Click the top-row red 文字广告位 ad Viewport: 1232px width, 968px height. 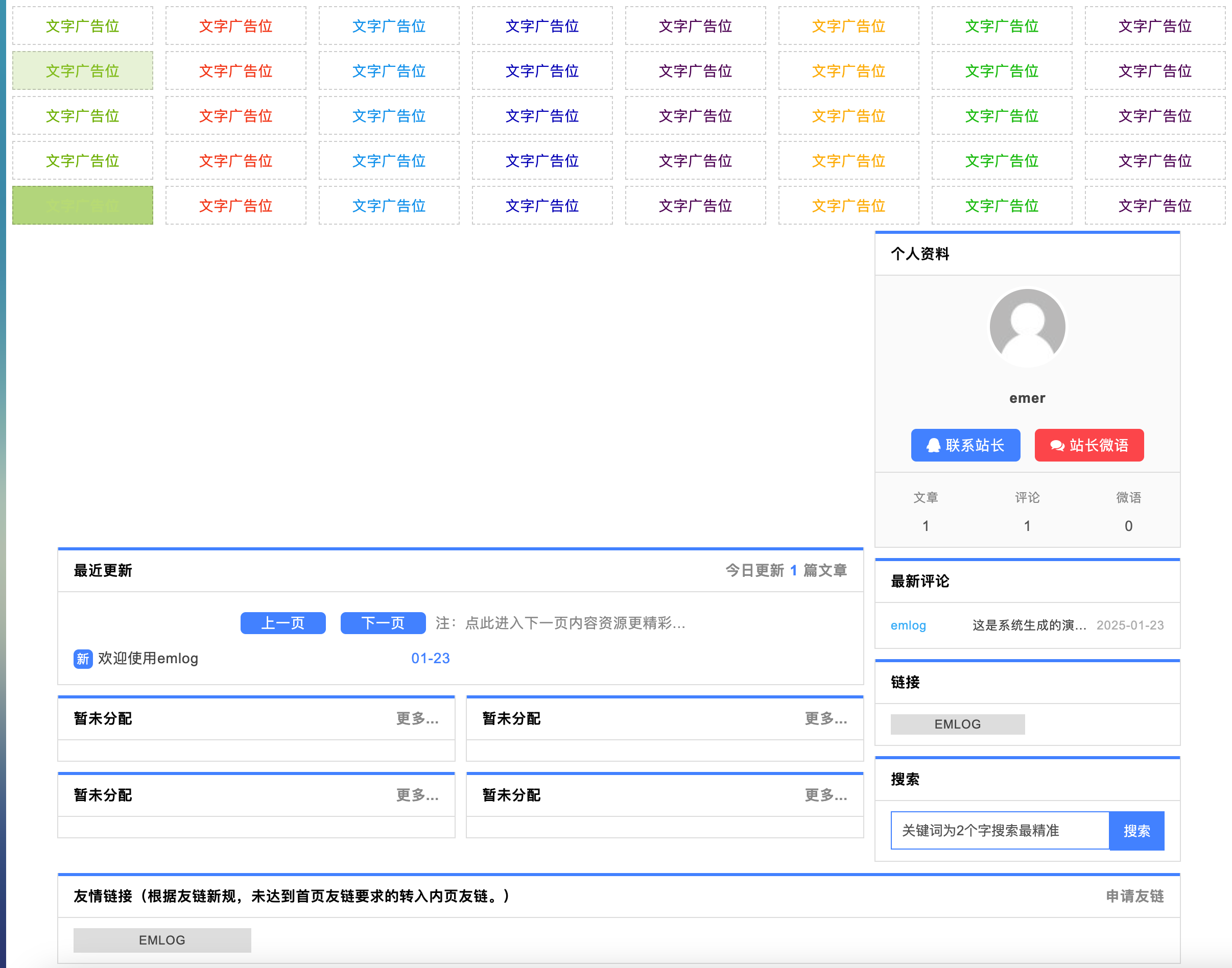236,26
